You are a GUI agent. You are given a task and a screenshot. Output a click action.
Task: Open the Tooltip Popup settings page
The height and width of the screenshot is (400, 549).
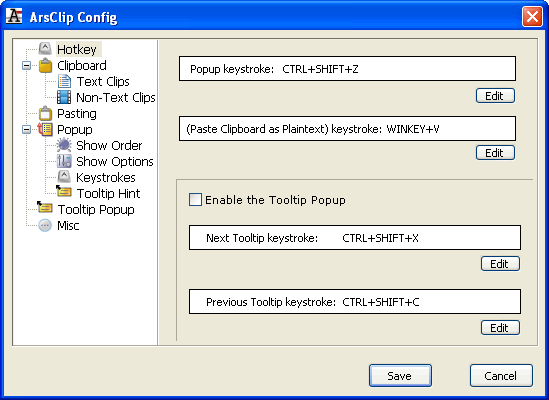click(x=96, y=209)
